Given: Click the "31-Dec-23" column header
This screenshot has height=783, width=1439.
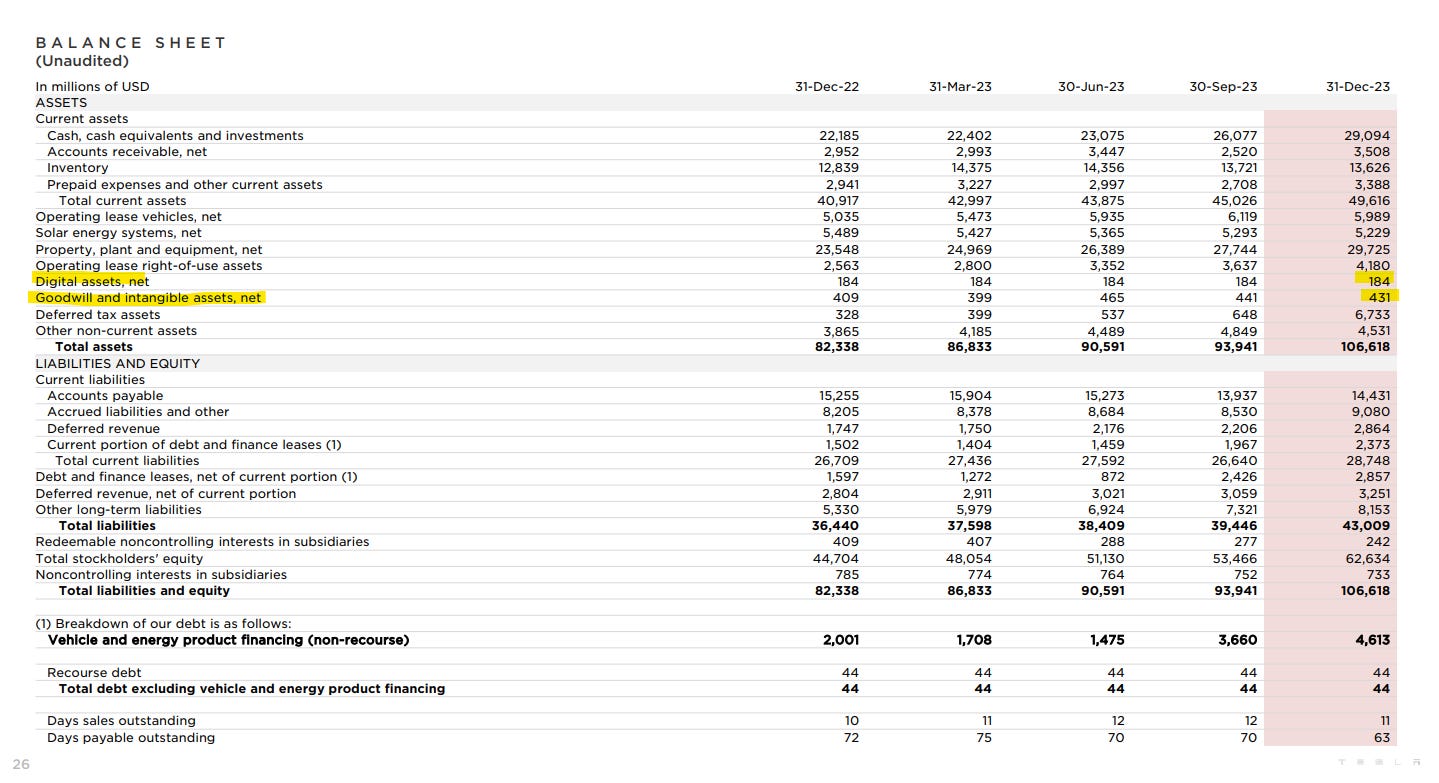Looking at the screenshot, I should 1358,87.
